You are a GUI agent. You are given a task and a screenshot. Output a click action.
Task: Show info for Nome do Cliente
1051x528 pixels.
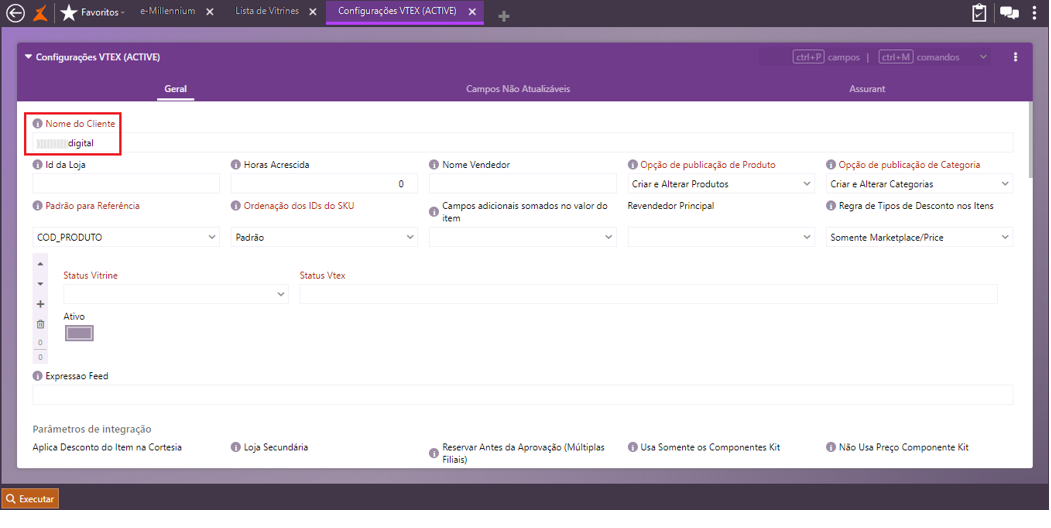pyautogui.click(x=38, y=124)
